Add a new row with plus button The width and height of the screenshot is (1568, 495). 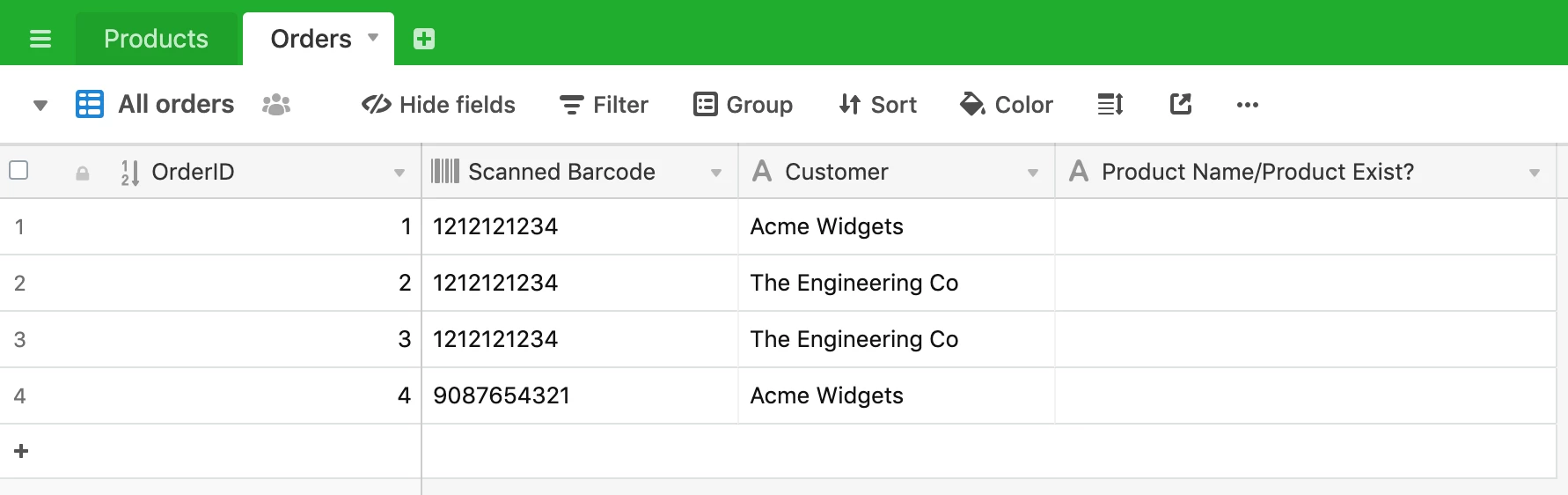point(22,451)
